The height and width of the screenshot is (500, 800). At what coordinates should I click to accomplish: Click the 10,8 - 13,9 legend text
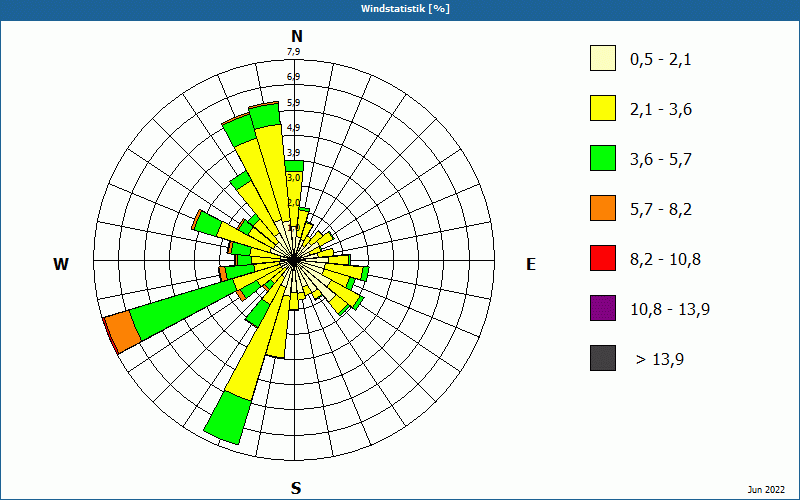(x=670, y=310)
